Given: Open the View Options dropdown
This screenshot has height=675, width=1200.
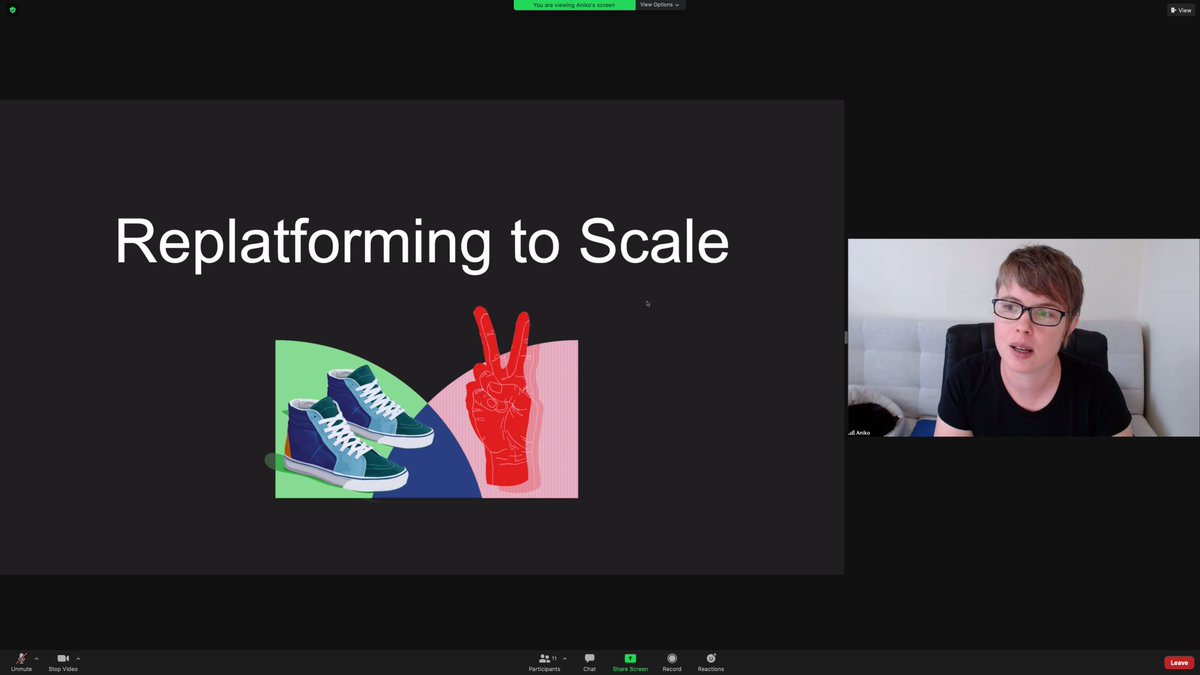Looking at the screenshot, I should pos(660,5).
